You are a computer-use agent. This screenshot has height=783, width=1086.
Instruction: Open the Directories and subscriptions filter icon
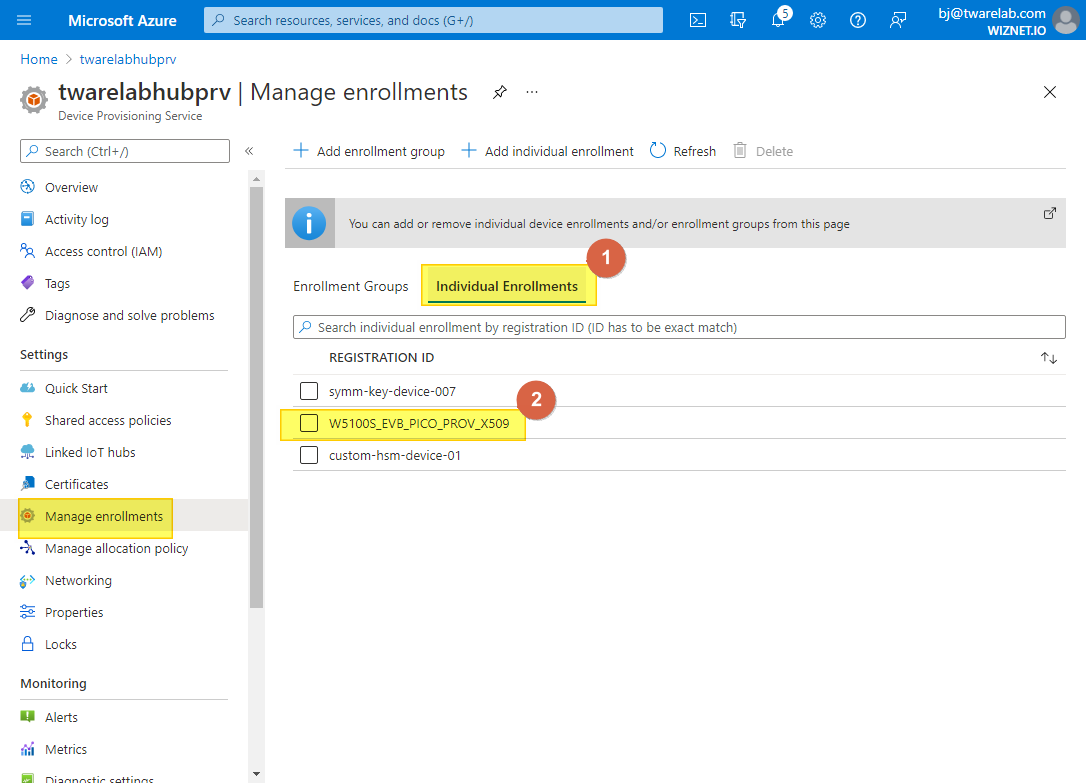click(x=738, y=20)
